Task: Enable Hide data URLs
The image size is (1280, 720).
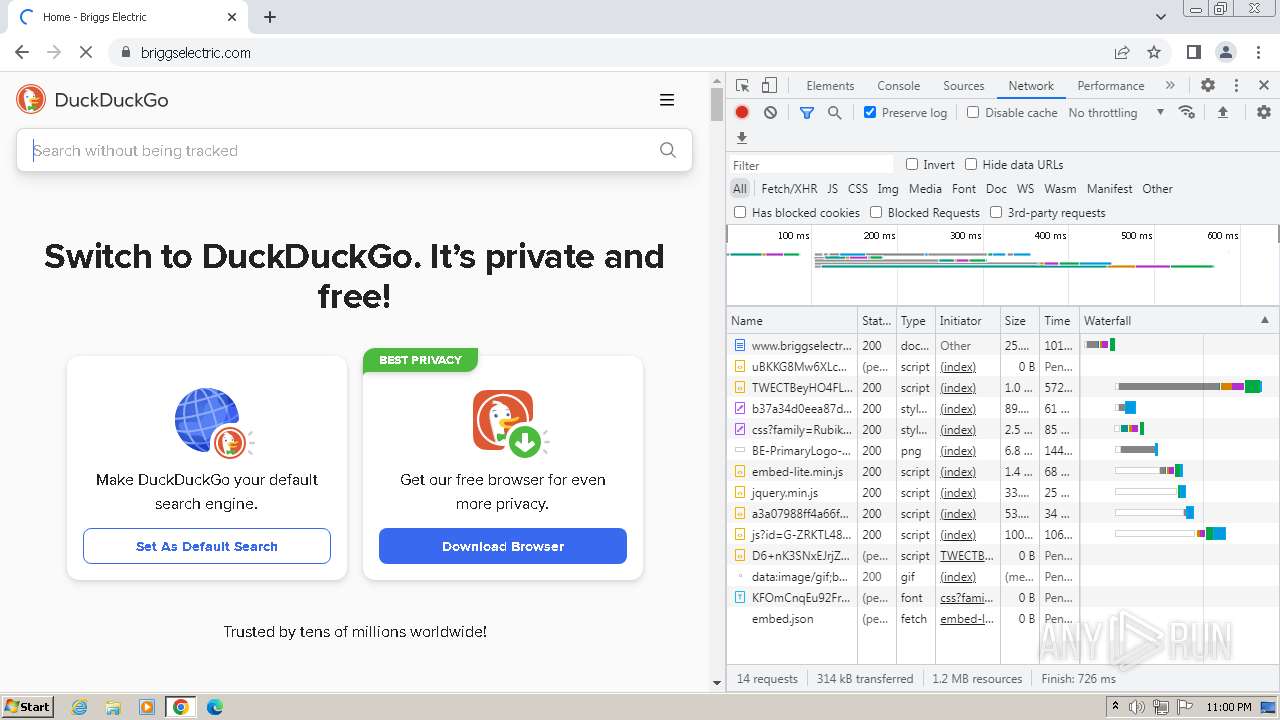Action: click(971, 165)
